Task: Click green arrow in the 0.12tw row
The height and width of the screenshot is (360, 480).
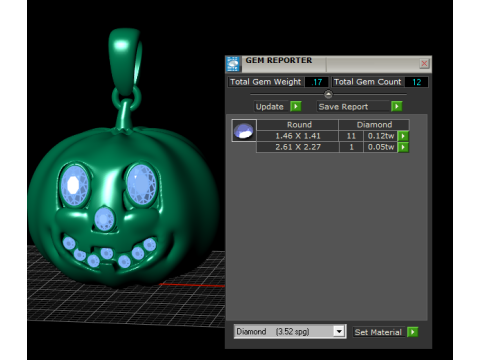Action: click(x=403, y=136)
